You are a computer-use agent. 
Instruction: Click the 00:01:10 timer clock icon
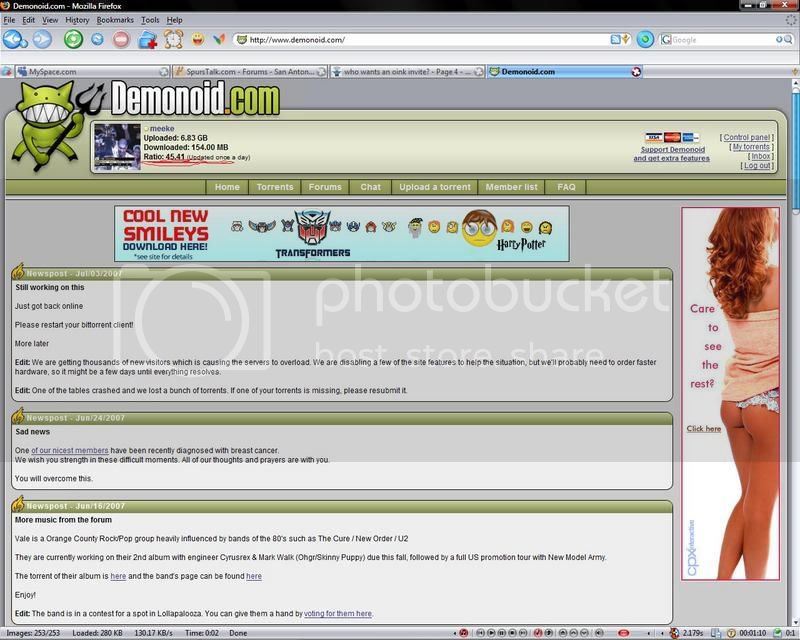click(x=732, y=633)
